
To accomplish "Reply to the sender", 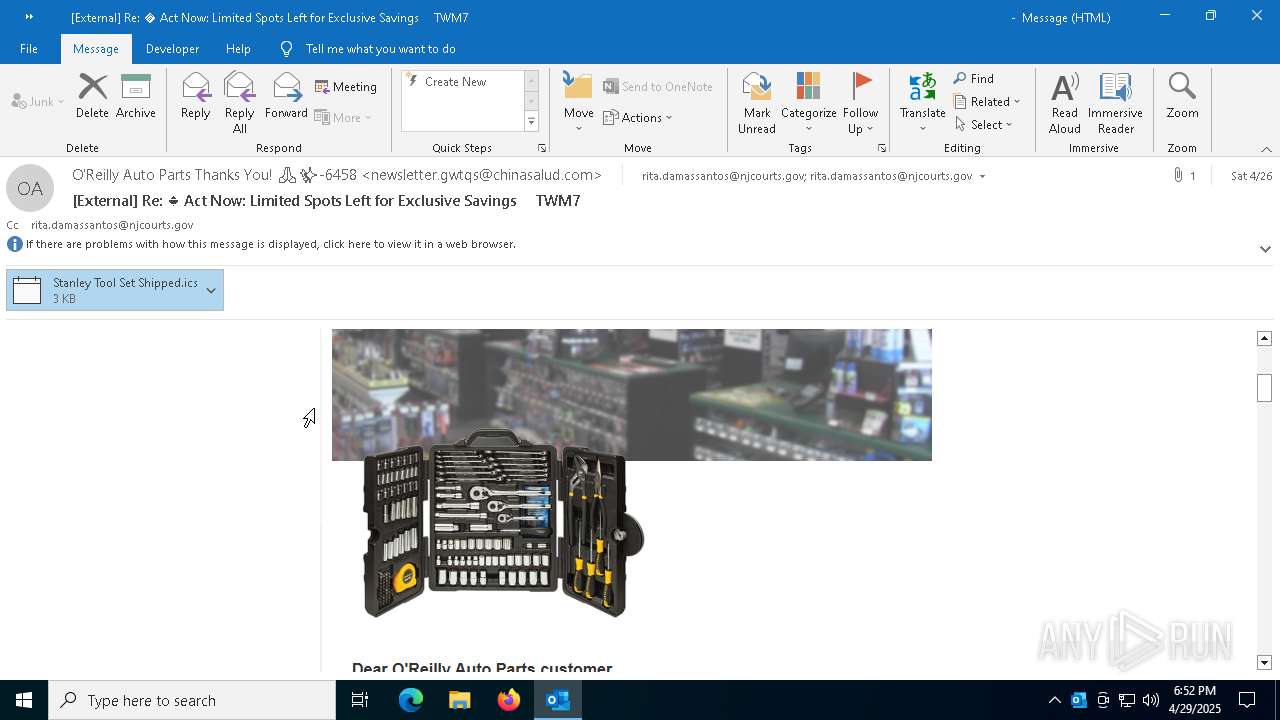I will pos(196,96).
